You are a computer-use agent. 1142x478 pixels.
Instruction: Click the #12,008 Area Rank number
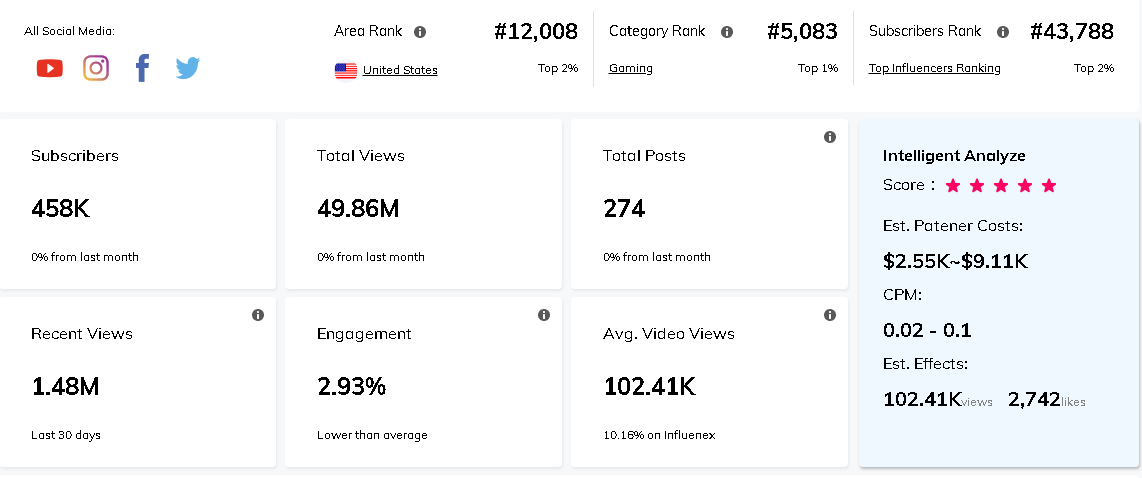click(536, 32)
